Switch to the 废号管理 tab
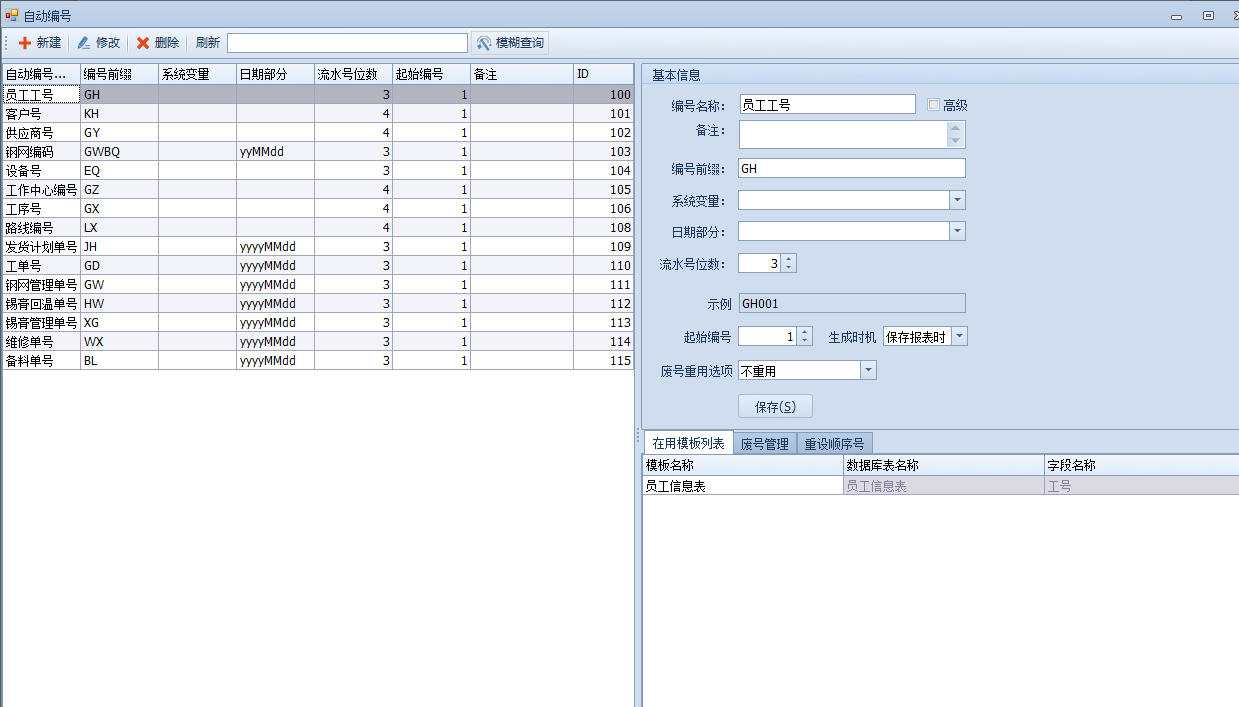The image size is (1239, 707). [764, 444]
